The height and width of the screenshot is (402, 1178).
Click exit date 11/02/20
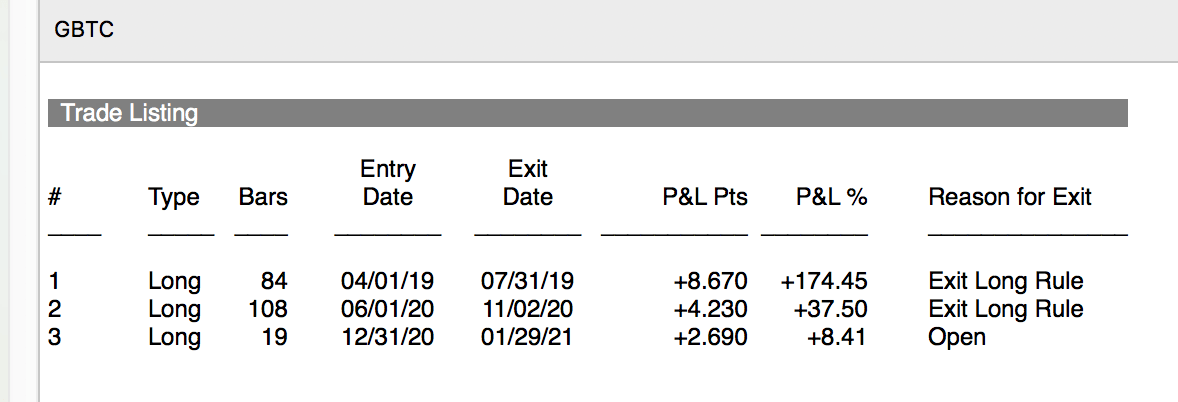pos(527,309)
